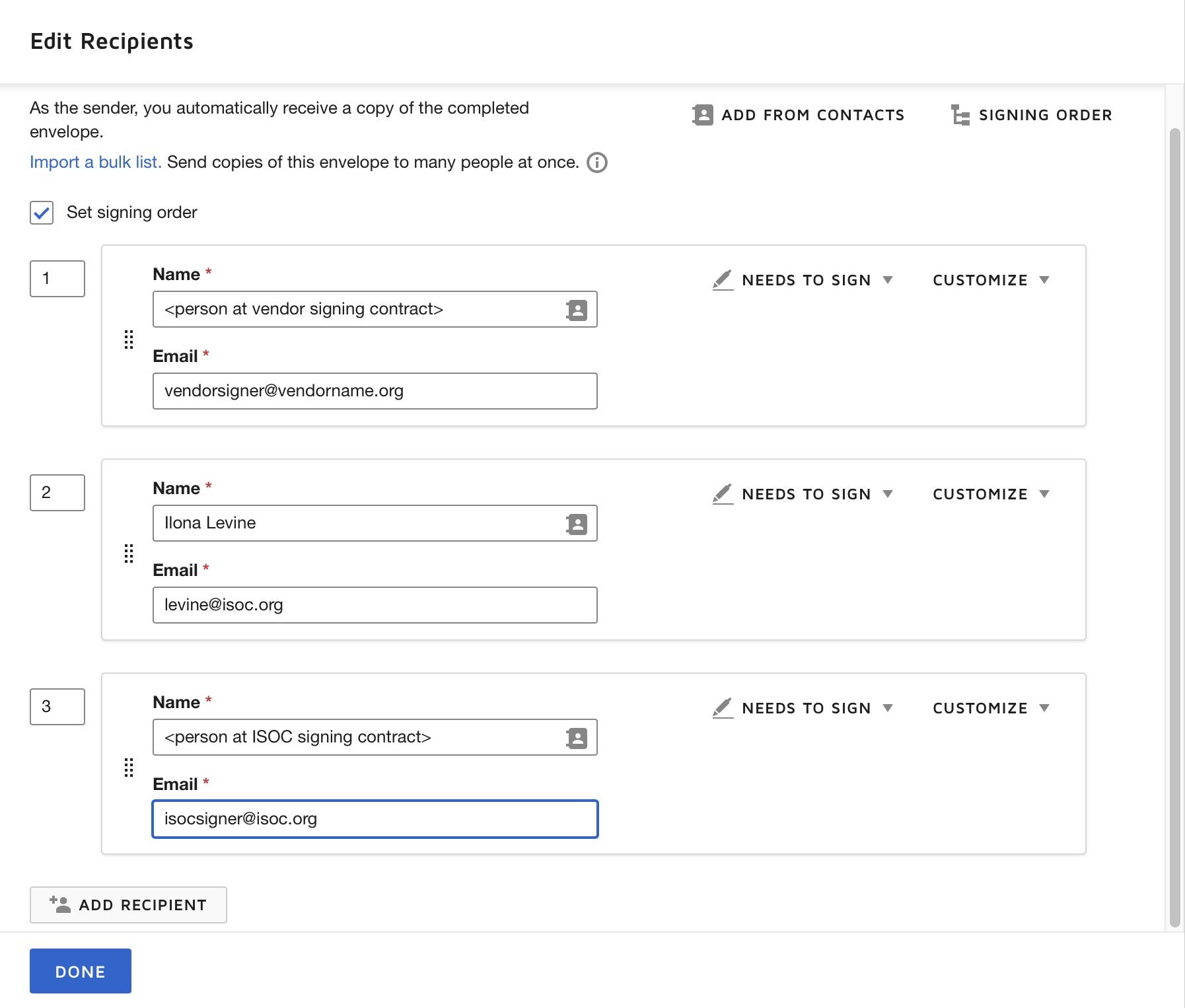This screenshot has height=1008, width=1185.
Task: Grab the drag handle for recipient 1
Action: click(129, 340)
